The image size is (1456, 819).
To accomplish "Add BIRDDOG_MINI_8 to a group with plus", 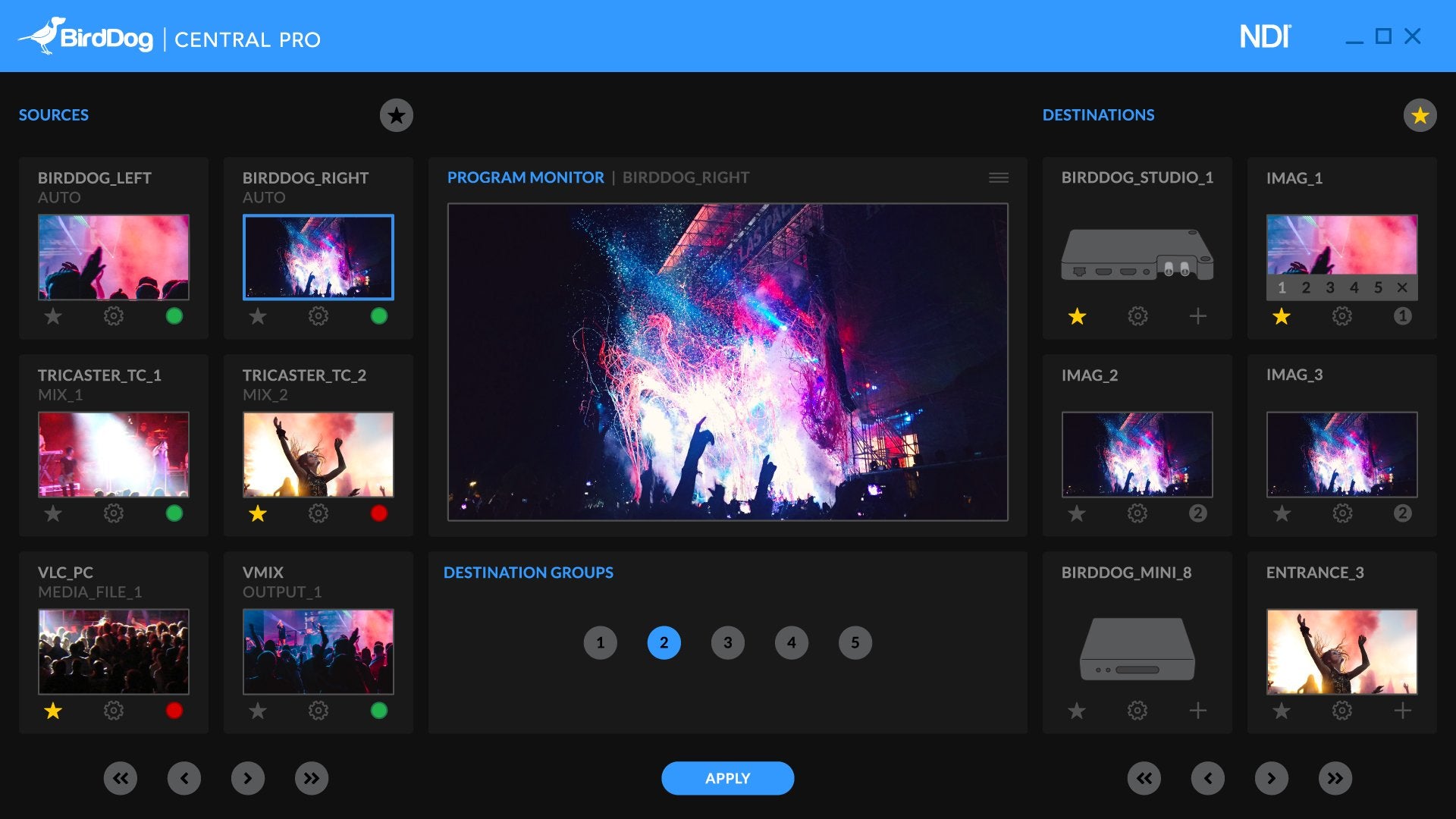I will click(x=1198, y=711).
